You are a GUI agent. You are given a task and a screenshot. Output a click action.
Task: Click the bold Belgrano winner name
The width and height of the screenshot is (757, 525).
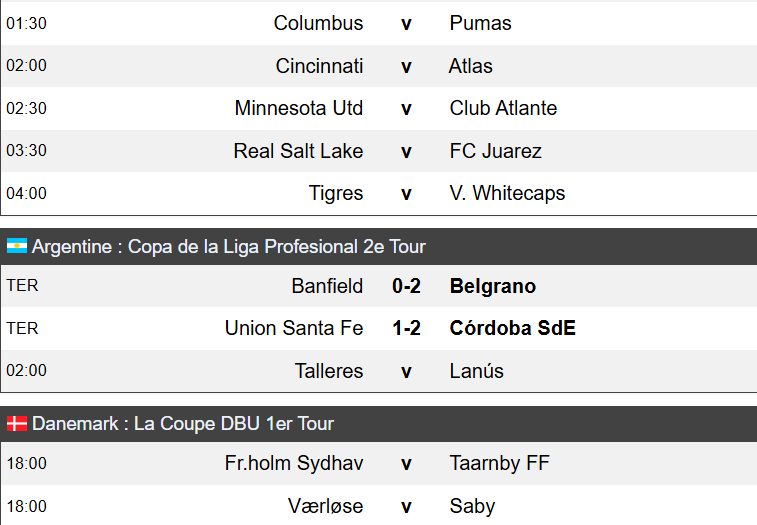click(x=493, y=286)
